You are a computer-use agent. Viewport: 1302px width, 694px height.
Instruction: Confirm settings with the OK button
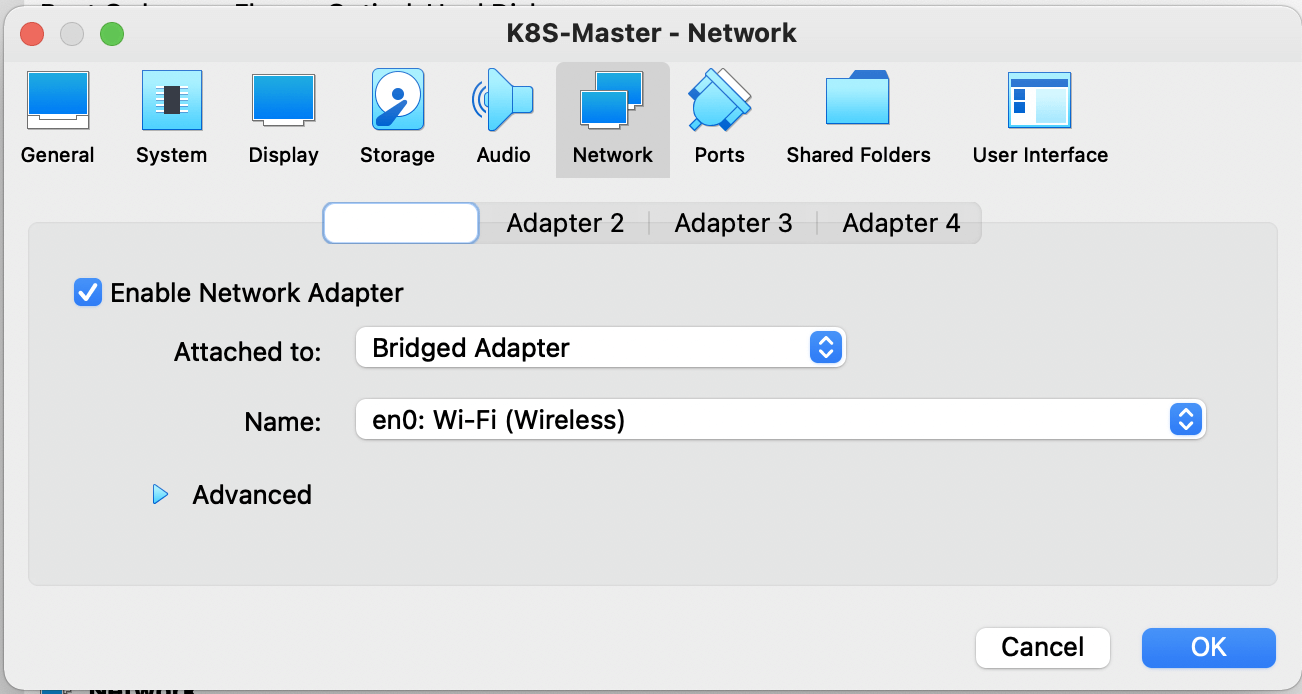tap(1208, 647)
